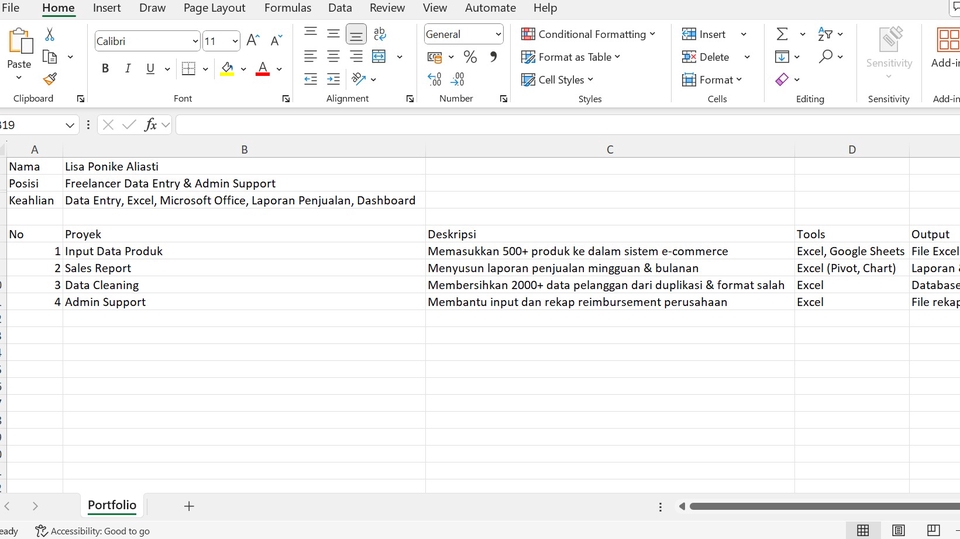Select the Portfolio sheet tab
Viewport: 960px width, 539px height.
(112, 506)
